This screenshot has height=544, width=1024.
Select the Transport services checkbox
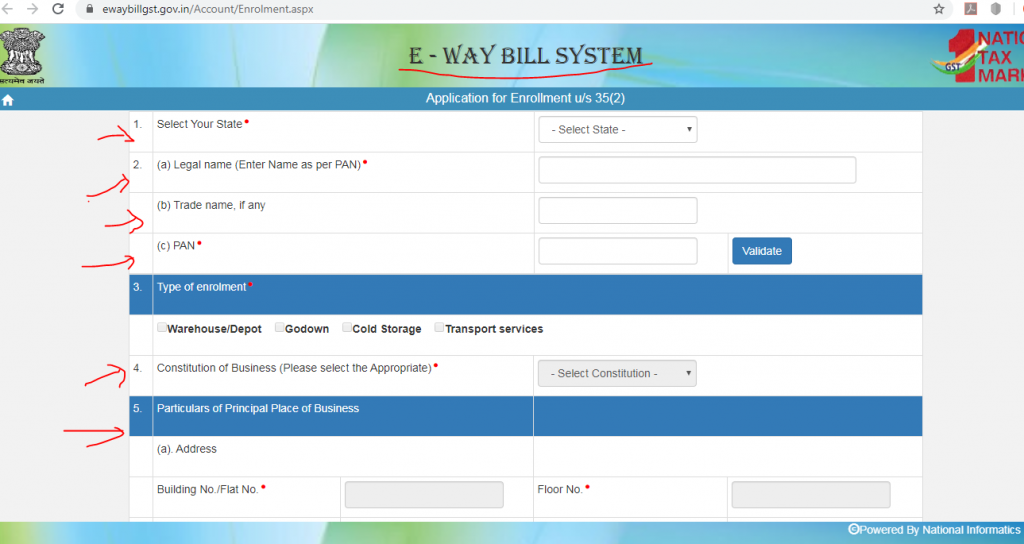[439, 328]
